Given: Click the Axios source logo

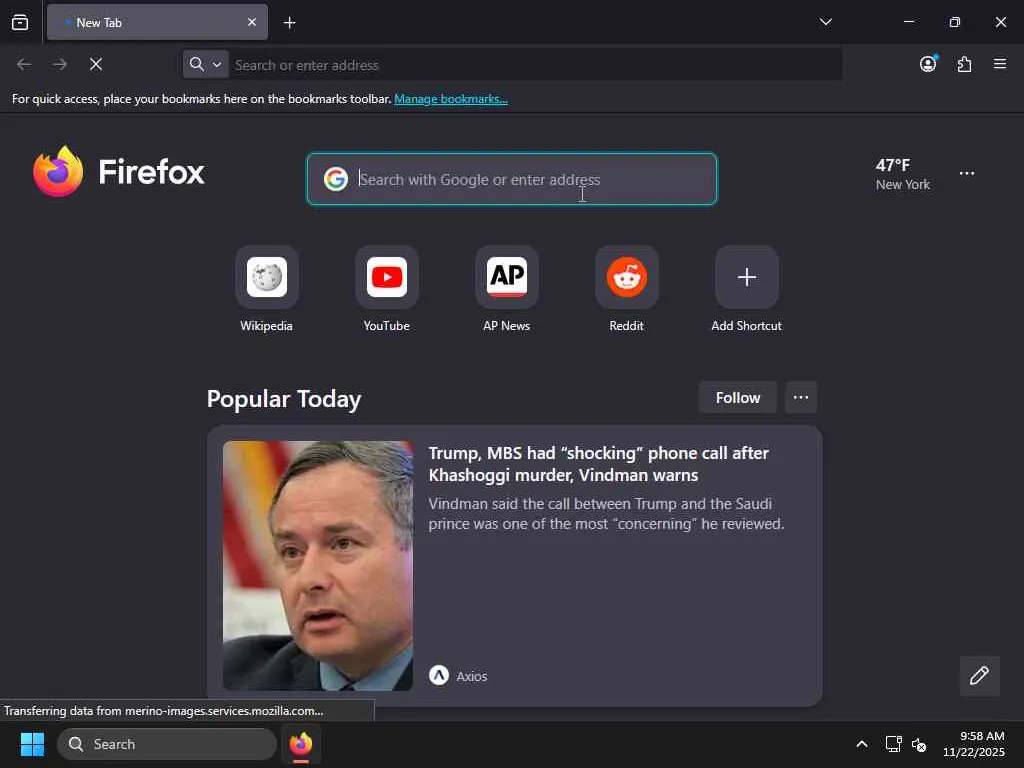Looking at the screenshot, I should tap(439, 675).
